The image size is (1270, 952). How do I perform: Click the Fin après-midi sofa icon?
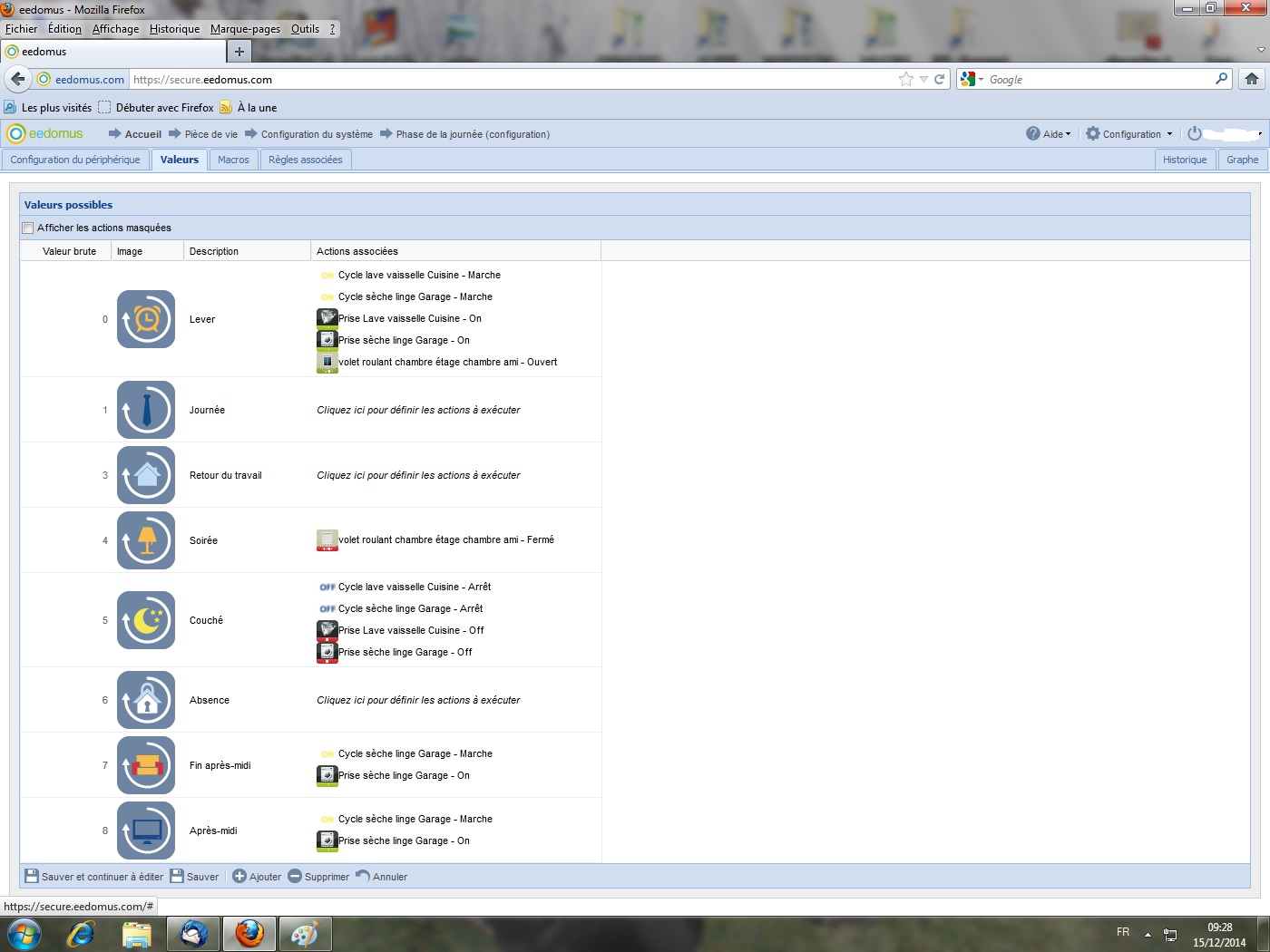146,765
